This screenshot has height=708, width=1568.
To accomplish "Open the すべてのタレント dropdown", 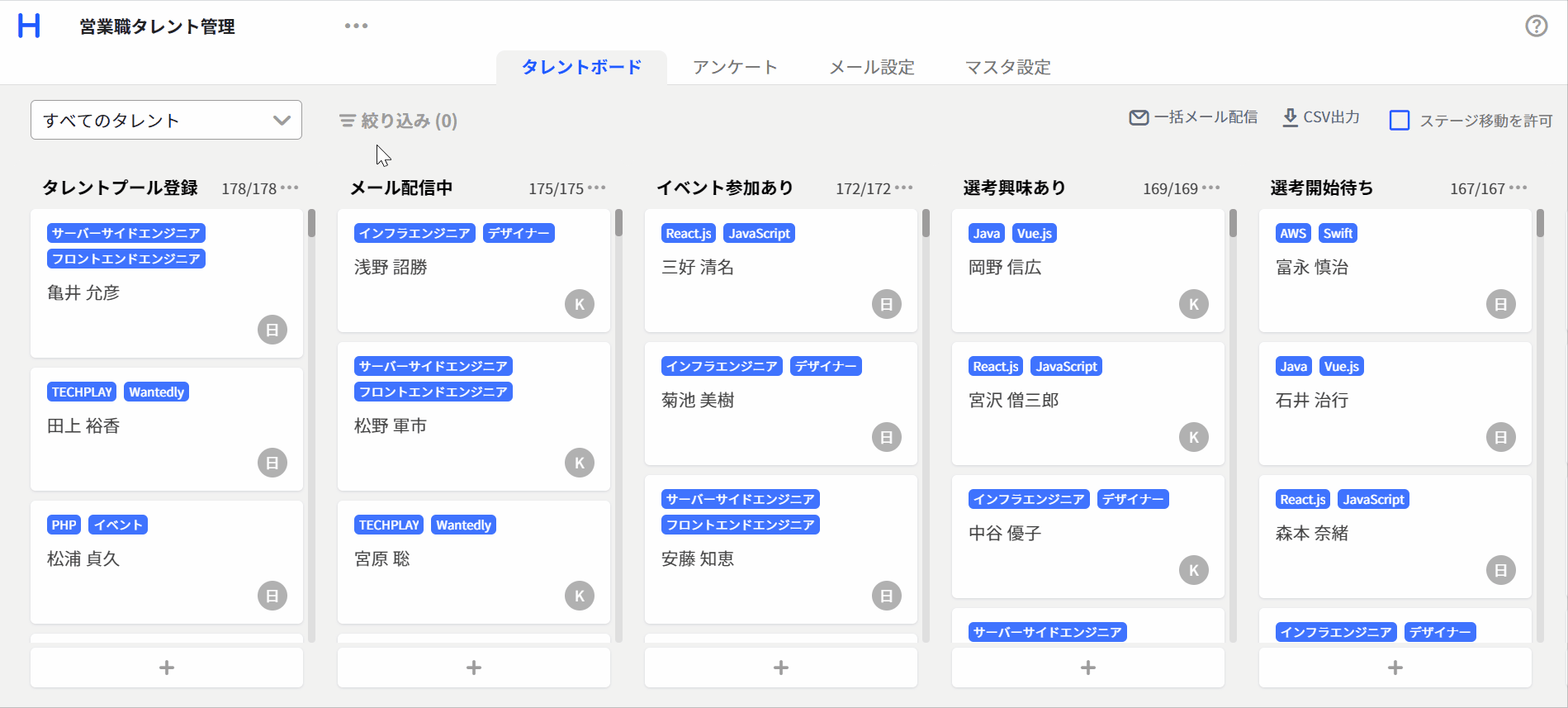I will 166,121.
